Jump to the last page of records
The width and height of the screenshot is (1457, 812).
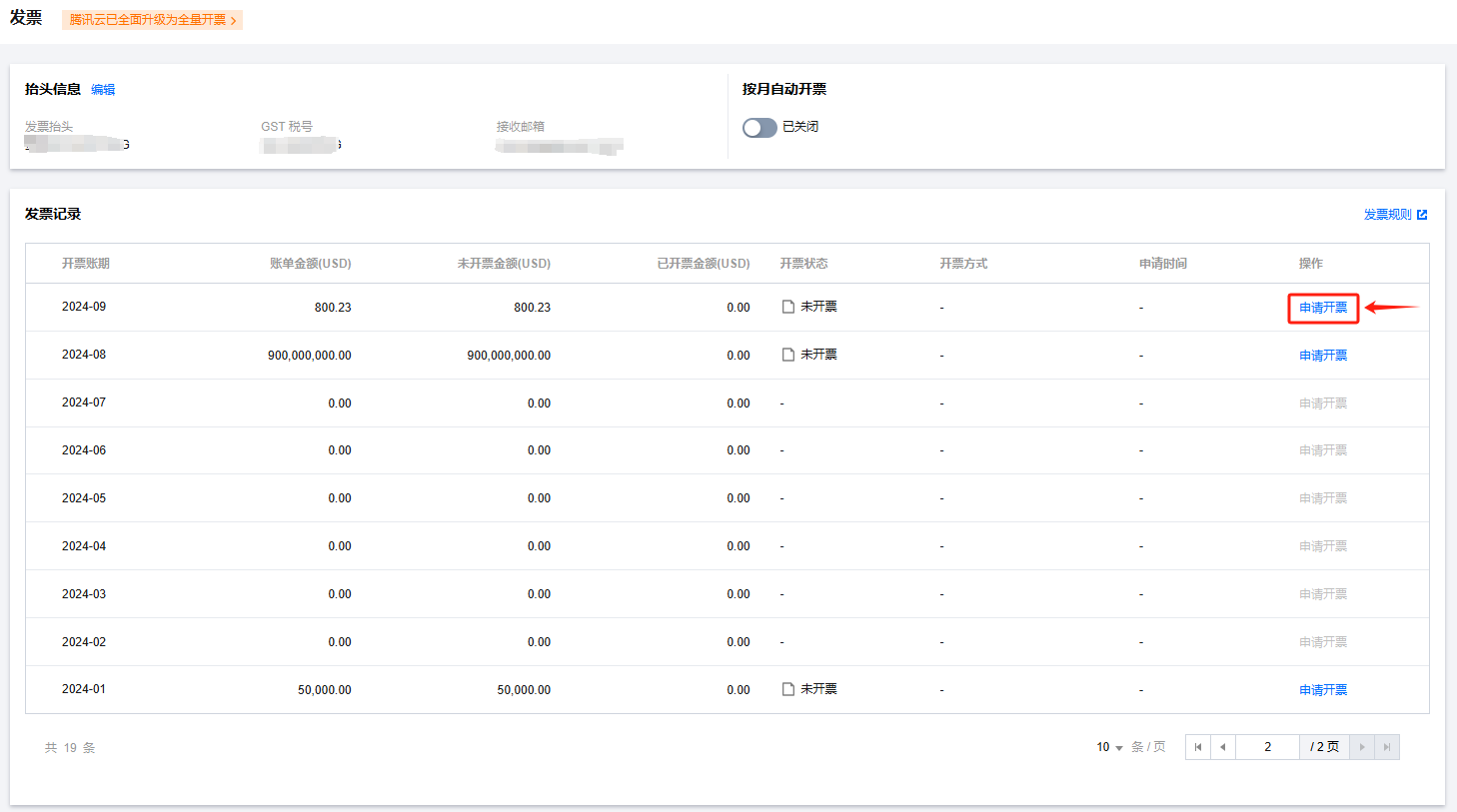coord(1387,747)
